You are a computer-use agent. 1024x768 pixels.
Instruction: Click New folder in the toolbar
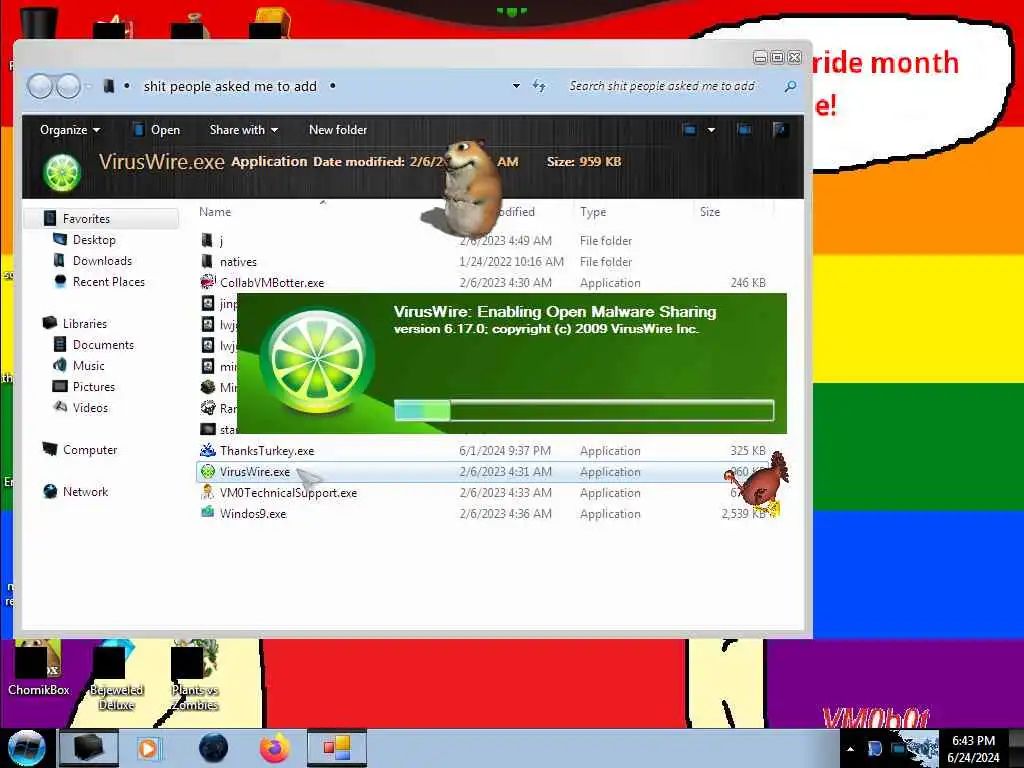(338, 129)
